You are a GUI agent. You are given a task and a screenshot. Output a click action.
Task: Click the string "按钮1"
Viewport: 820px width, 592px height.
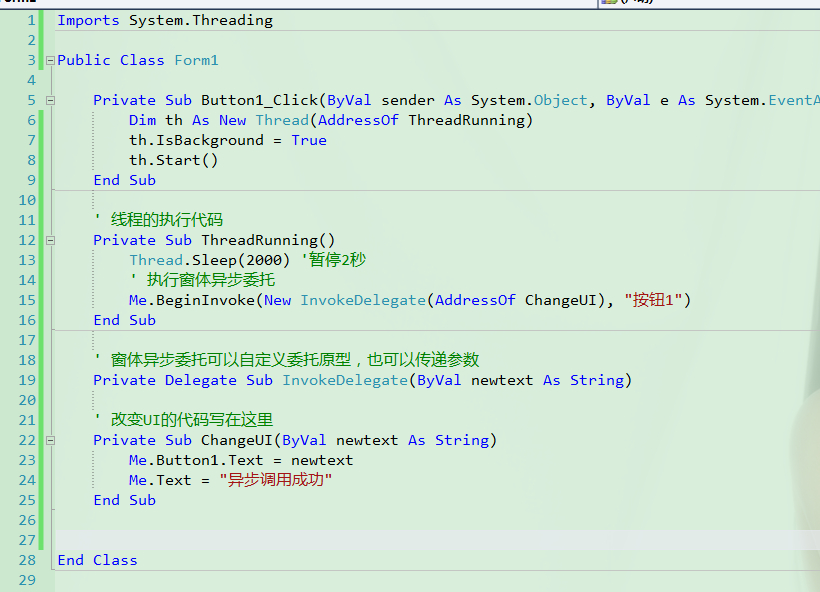[x=653, y=300]
